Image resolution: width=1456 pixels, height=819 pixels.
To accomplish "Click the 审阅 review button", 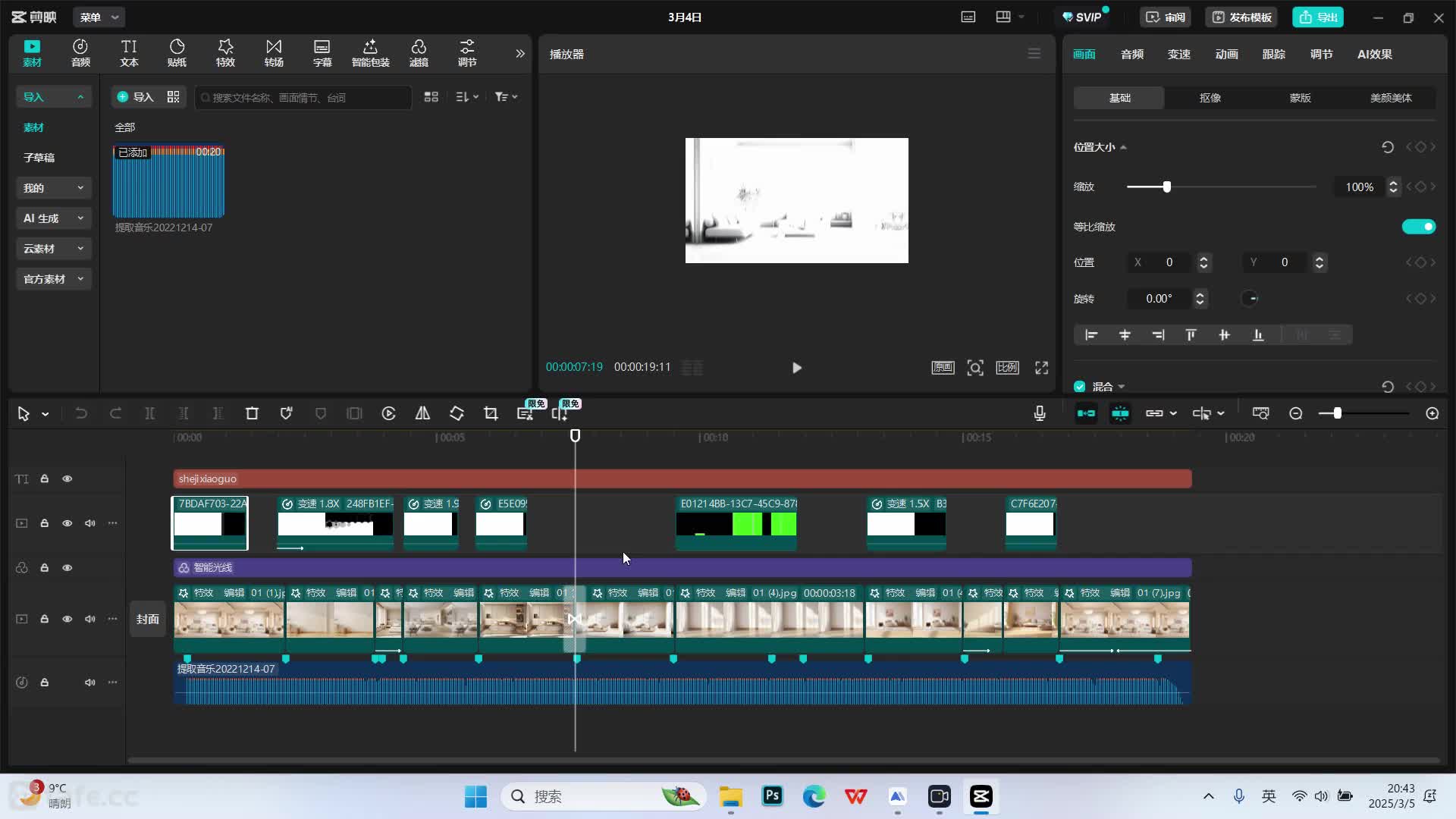I will [1166, 17].
